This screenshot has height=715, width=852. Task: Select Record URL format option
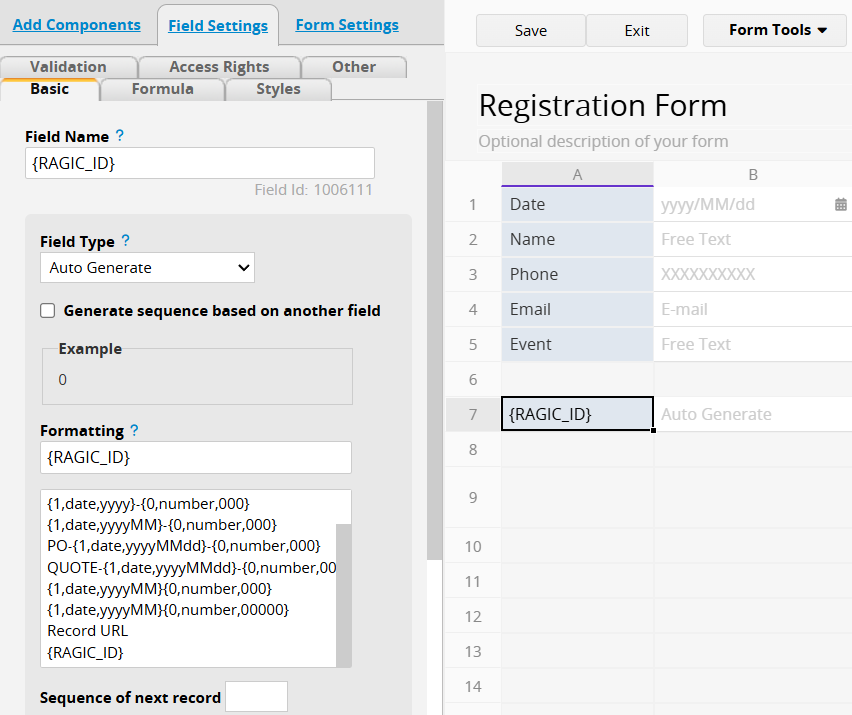(87, 631)
